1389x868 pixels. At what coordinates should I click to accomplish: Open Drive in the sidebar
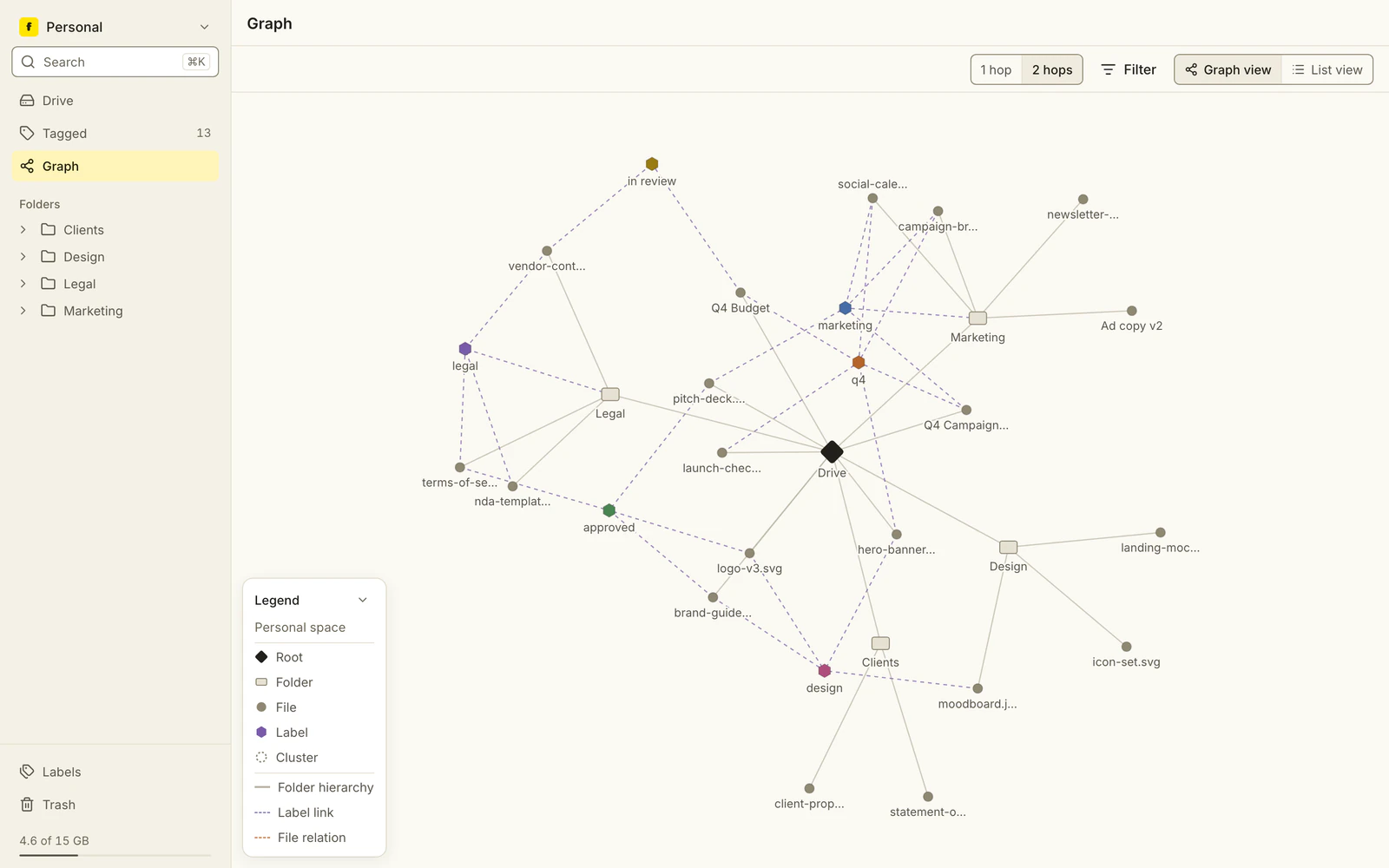click(115, 101)
